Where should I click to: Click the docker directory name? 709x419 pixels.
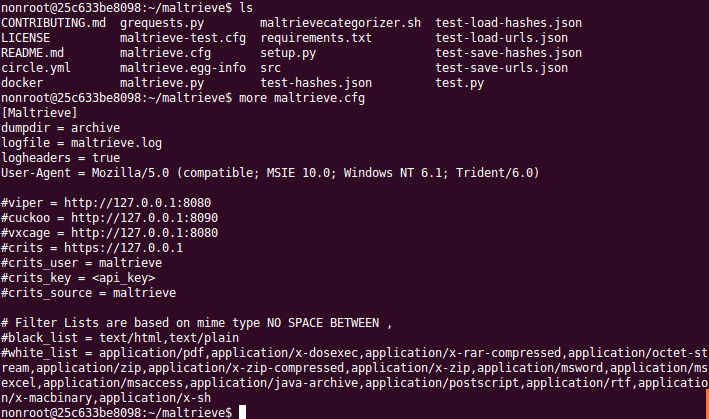point(22,82)
